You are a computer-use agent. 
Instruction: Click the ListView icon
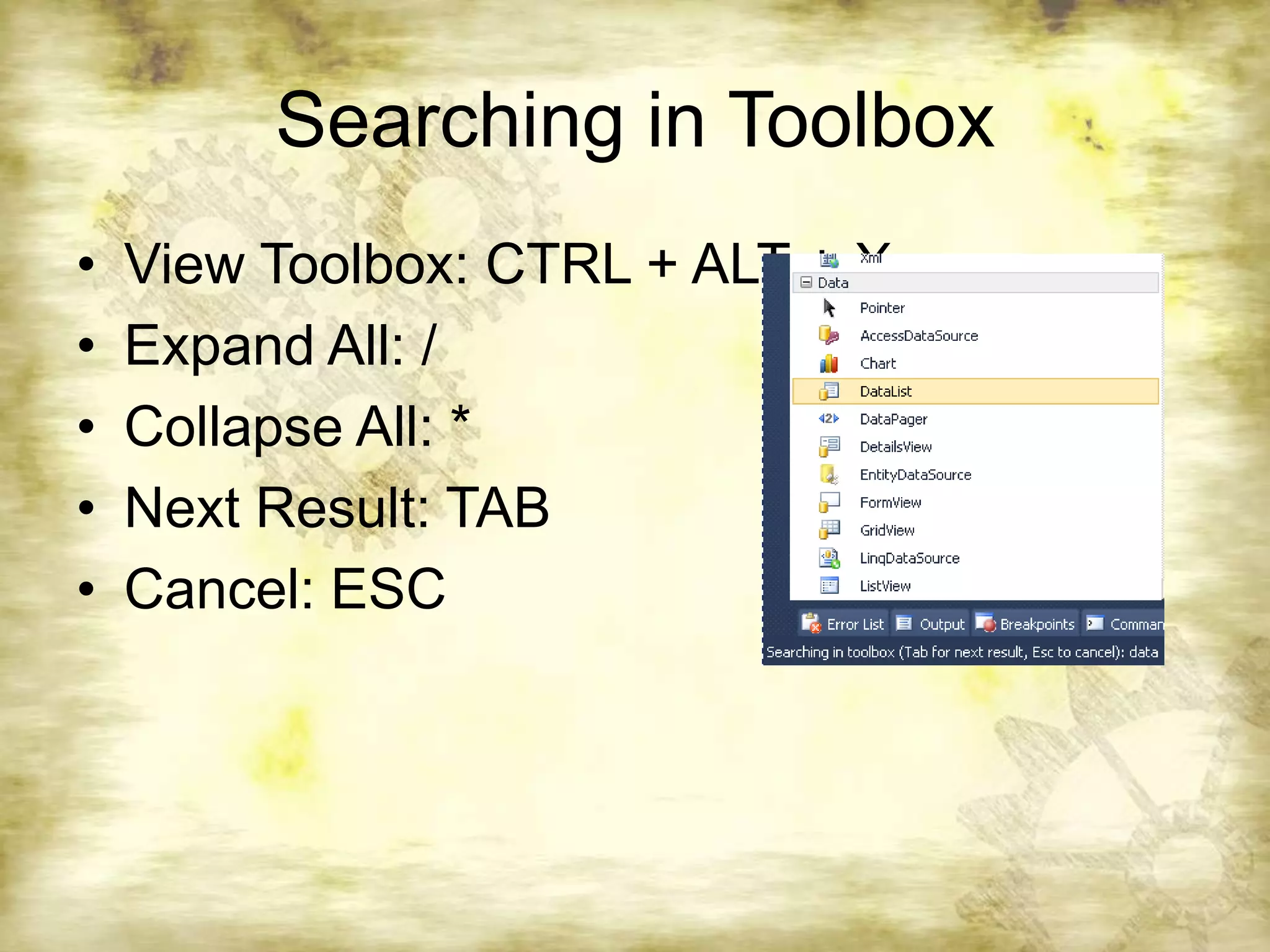[x=829, y=586]
